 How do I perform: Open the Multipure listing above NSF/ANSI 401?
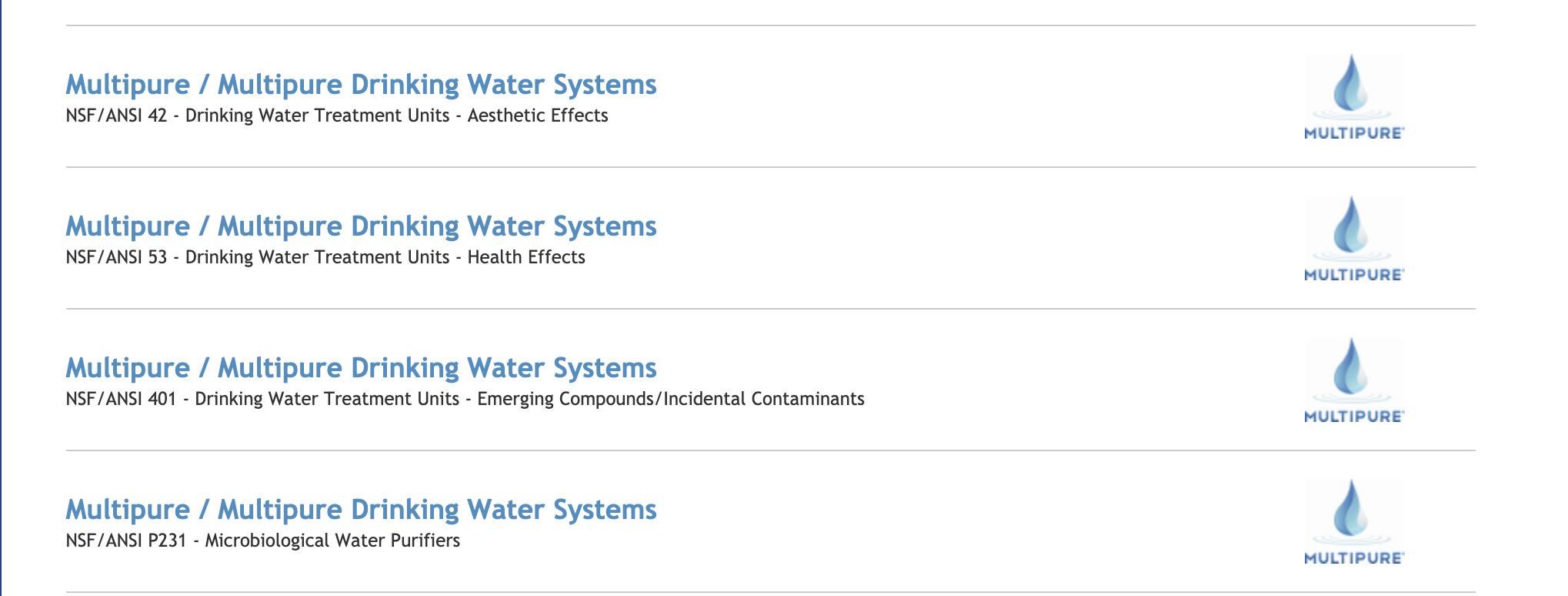point(361,368)
